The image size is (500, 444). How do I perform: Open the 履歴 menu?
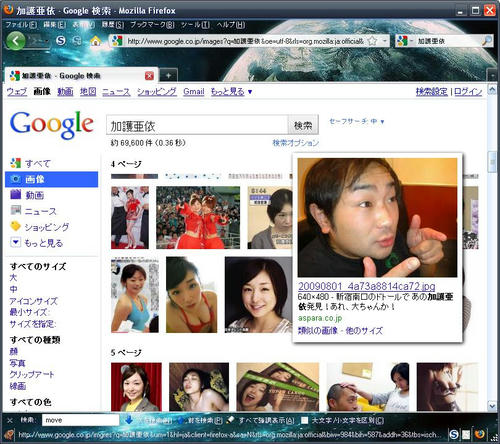[113, 25]
